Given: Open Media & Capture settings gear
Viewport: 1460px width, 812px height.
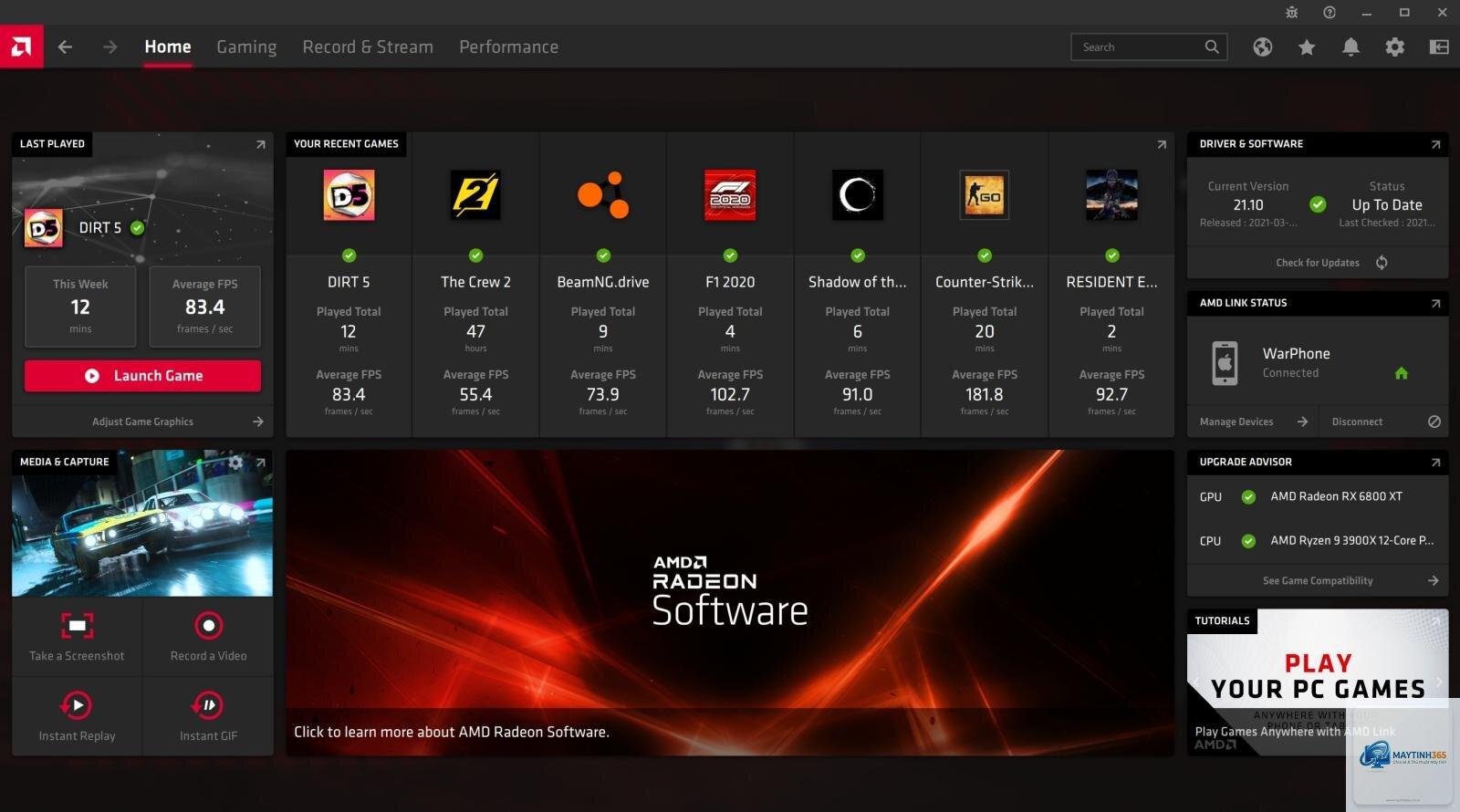Looking at the screenshot, I should click(236, 463).
